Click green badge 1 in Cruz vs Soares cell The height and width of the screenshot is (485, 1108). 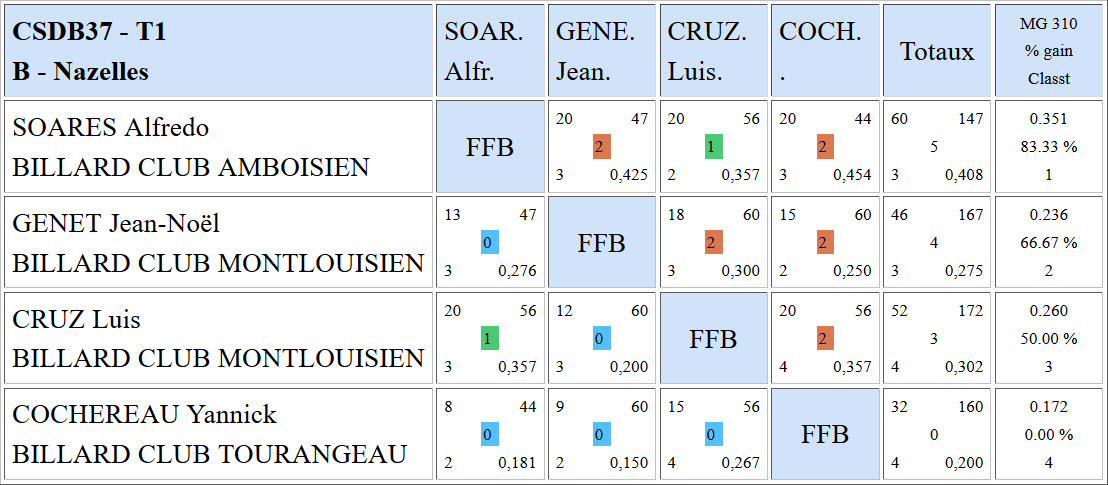(490, 339)
